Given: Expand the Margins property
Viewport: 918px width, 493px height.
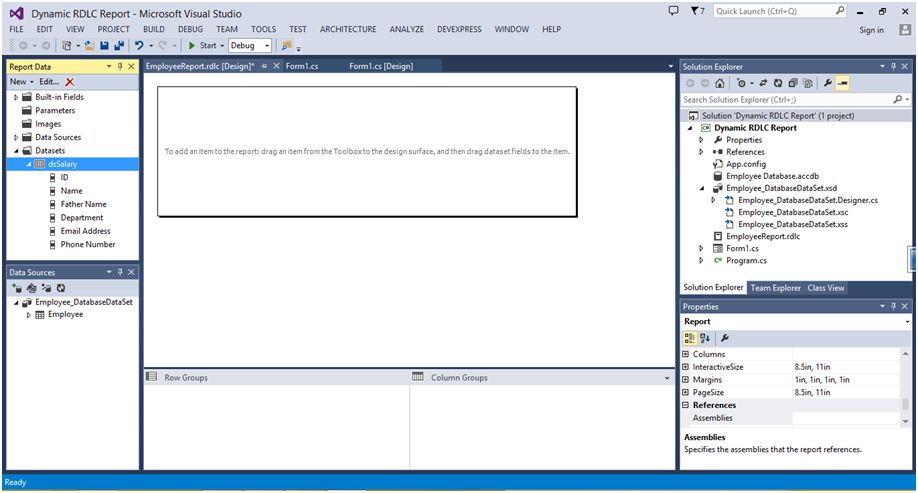Looking at the screenshot, I should click(685, 380).
